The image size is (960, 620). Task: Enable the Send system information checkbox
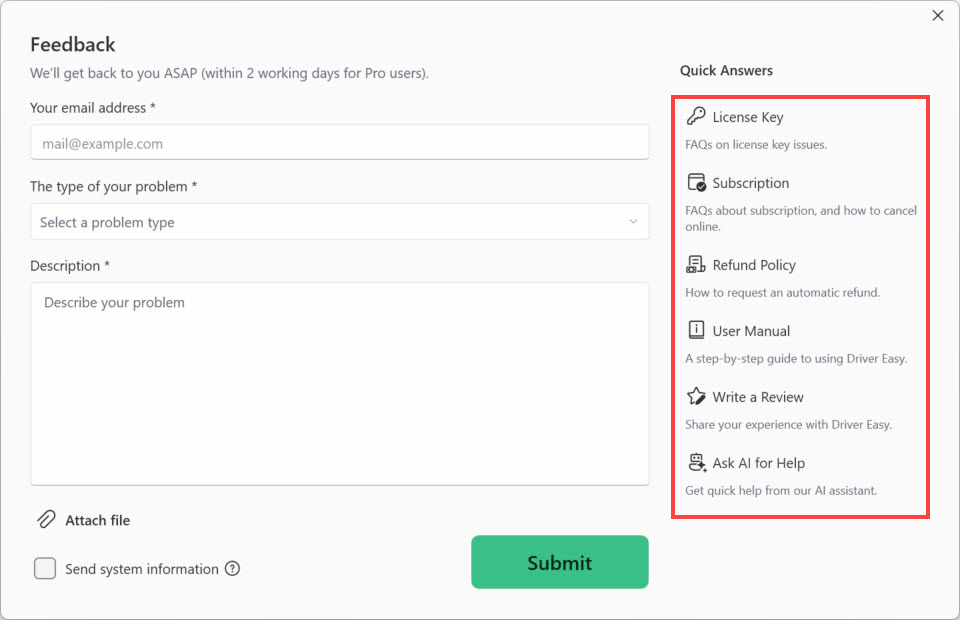click(x=45, y=569)
